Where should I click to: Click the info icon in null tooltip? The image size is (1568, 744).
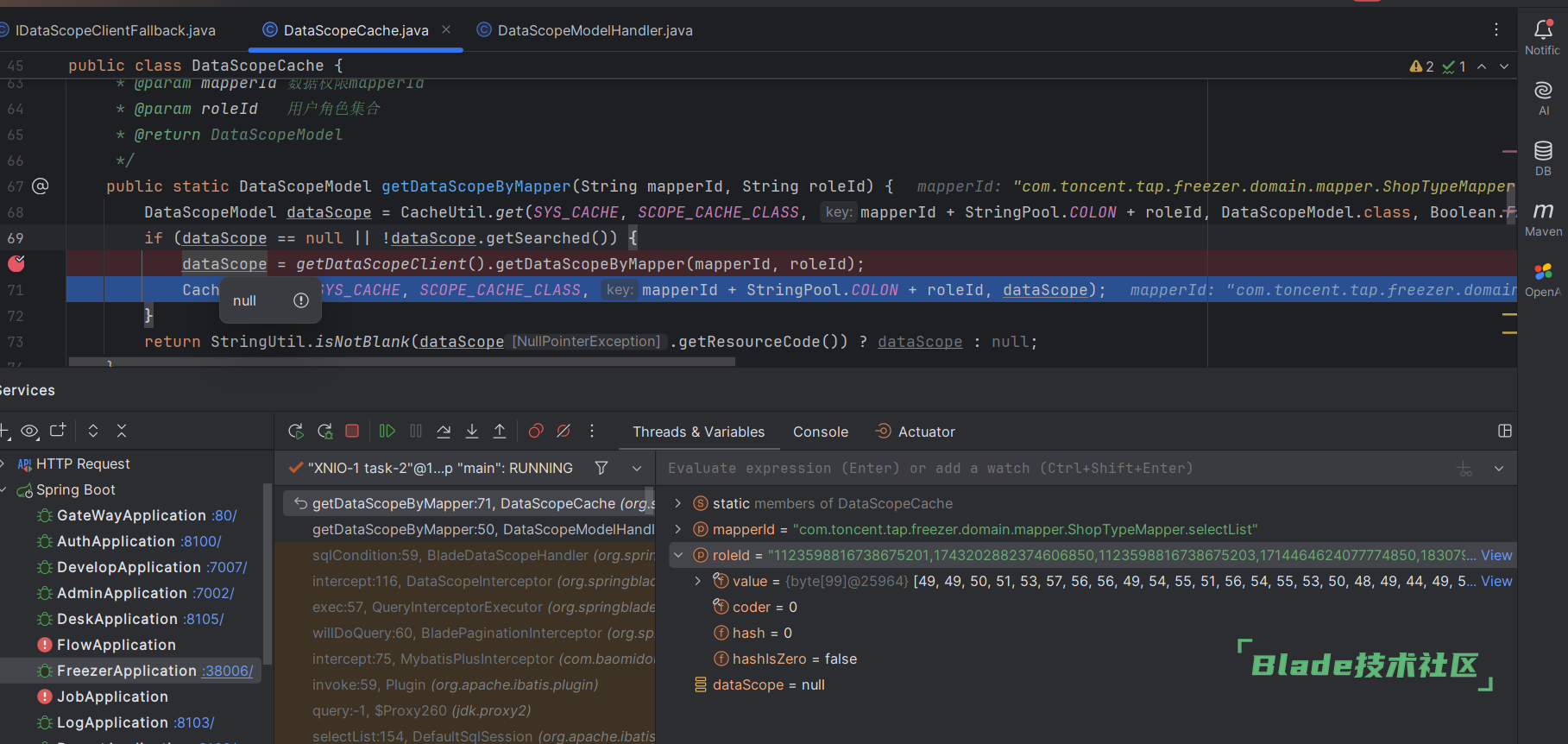pos(301,300)
